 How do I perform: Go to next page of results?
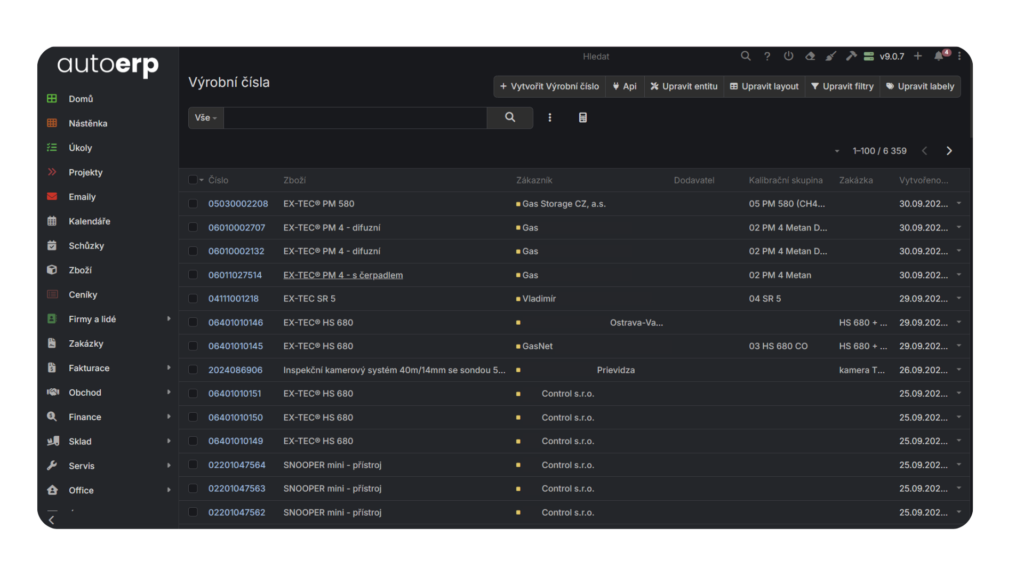(x=949, y=151)
